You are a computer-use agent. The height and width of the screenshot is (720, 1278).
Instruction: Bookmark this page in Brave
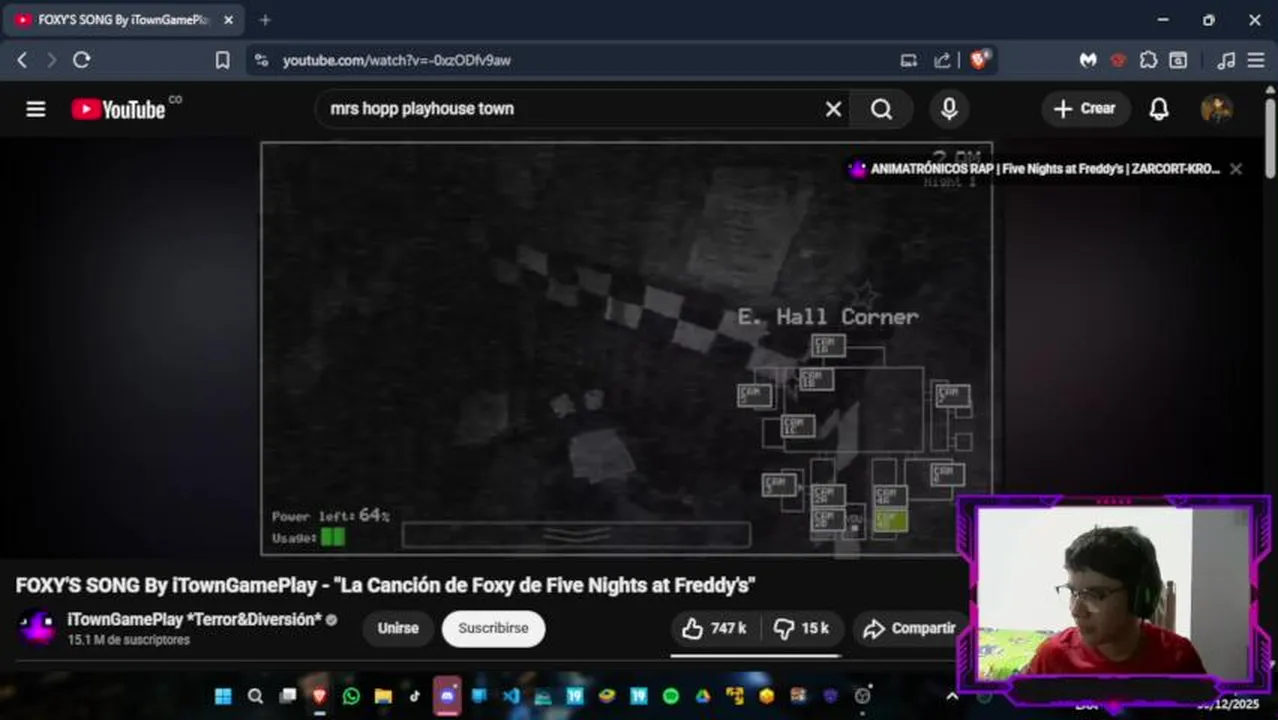(222, 60)
